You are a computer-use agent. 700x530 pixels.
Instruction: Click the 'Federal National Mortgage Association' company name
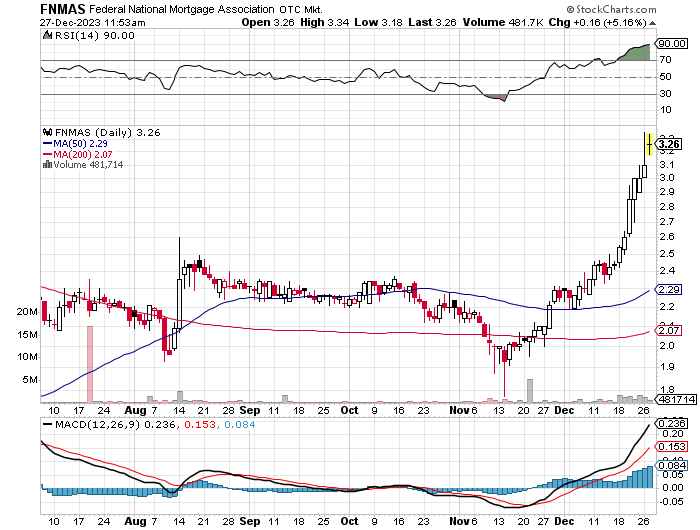pos(182,9)
